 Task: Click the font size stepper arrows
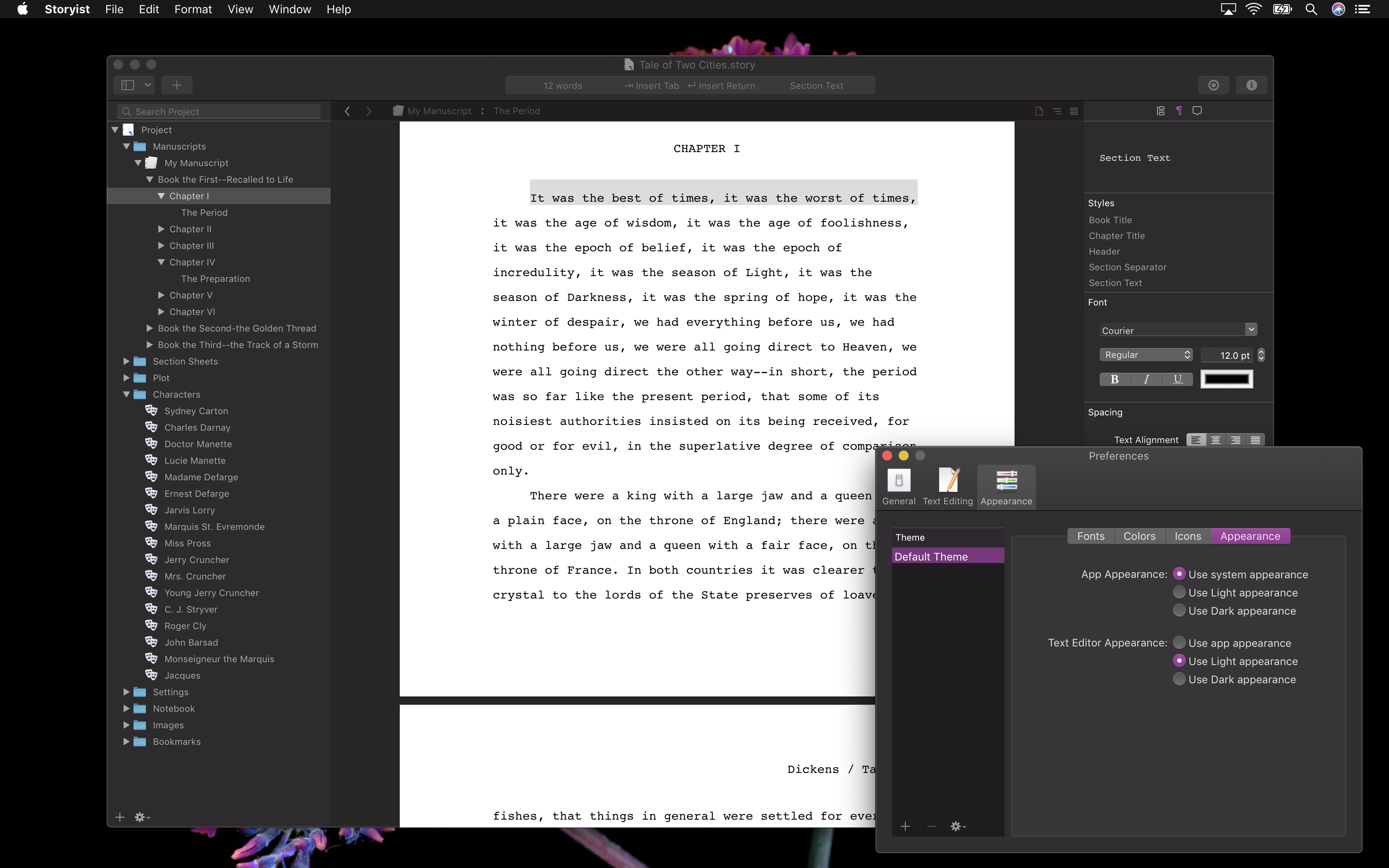[x=1261, y=355]
